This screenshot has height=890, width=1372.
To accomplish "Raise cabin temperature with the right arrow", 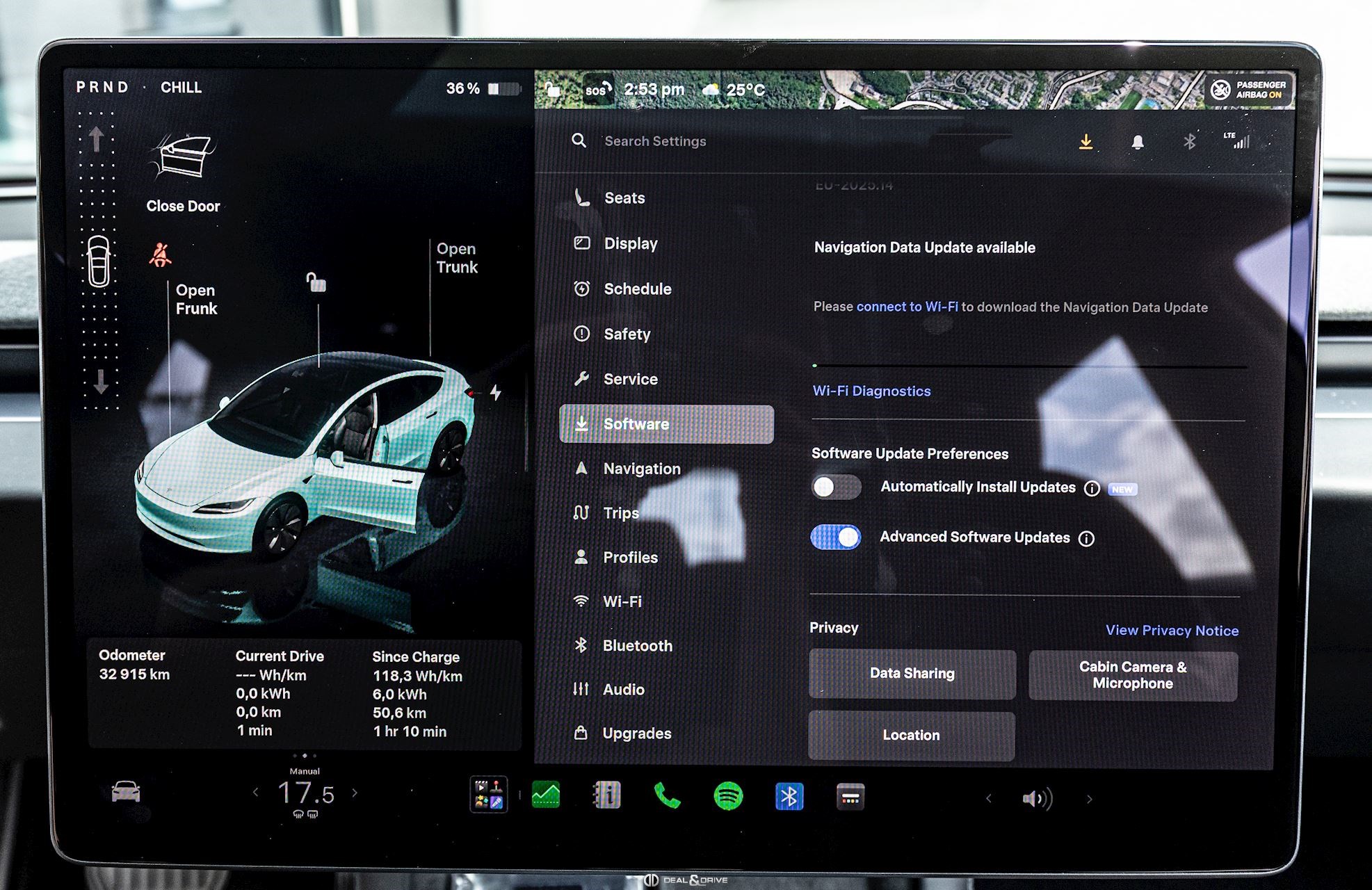I will (355, 793).
